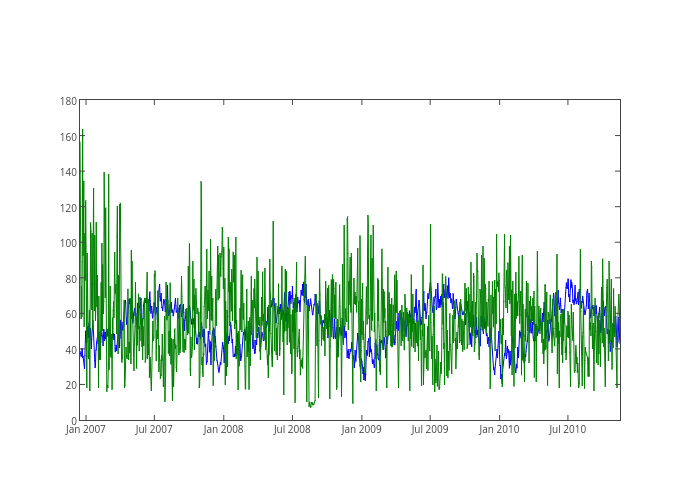700x500 pixels.
Task: Select the y-axis label 140
Action: tap(68, 172)
